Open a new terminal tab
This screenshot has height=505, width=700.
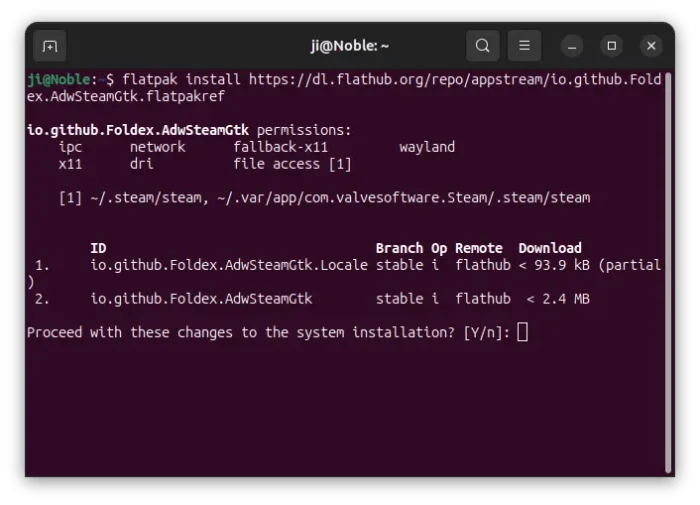(50, 46)
